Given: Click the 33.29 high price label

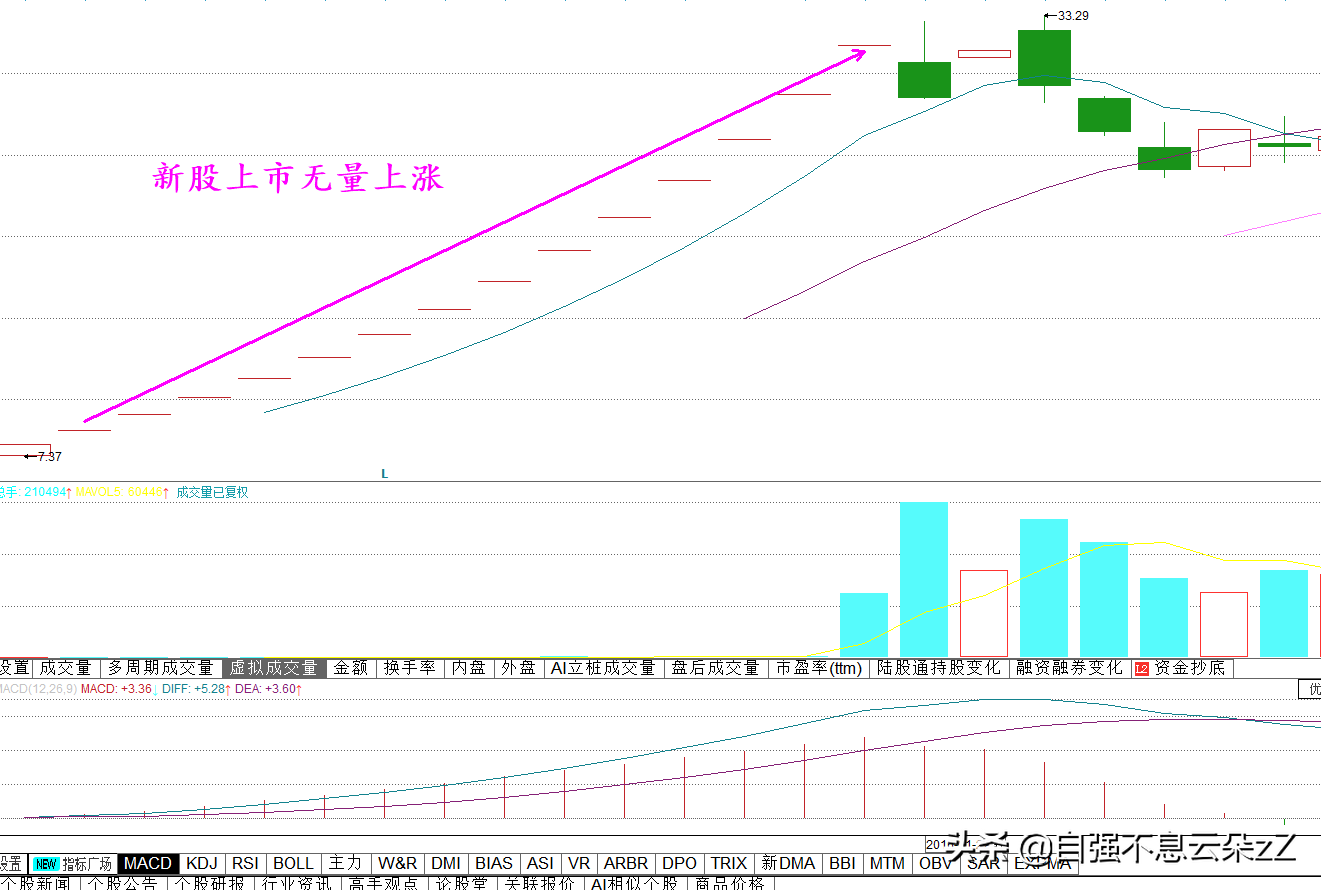Looking at the screenshot, I should coord(1073,15).
